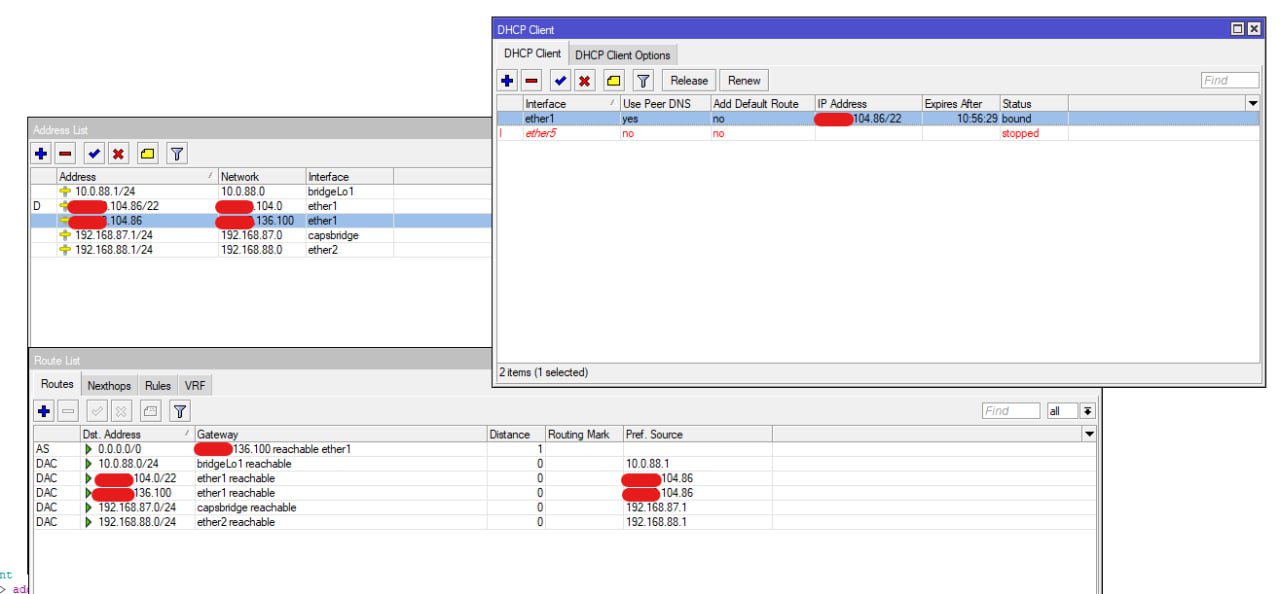The width and height of the screenshot is (1280, 594).
Task: Open filter in Address List window
Action: pos(177,154)
